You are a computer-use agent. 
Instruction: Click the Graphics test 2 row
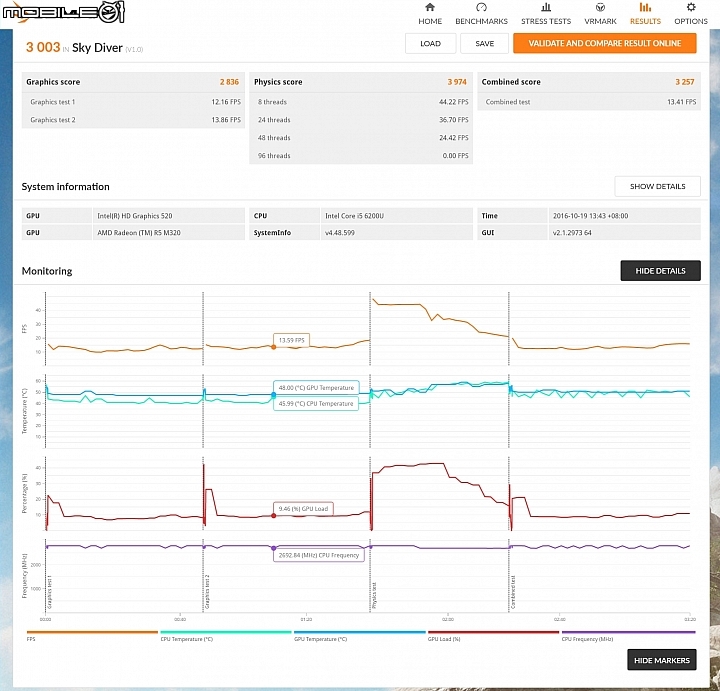(x=133, y=120)
